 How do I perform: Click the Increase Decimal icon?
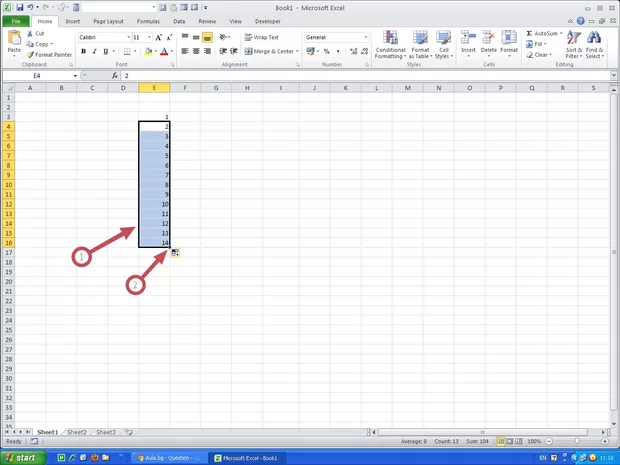(353, 51)
